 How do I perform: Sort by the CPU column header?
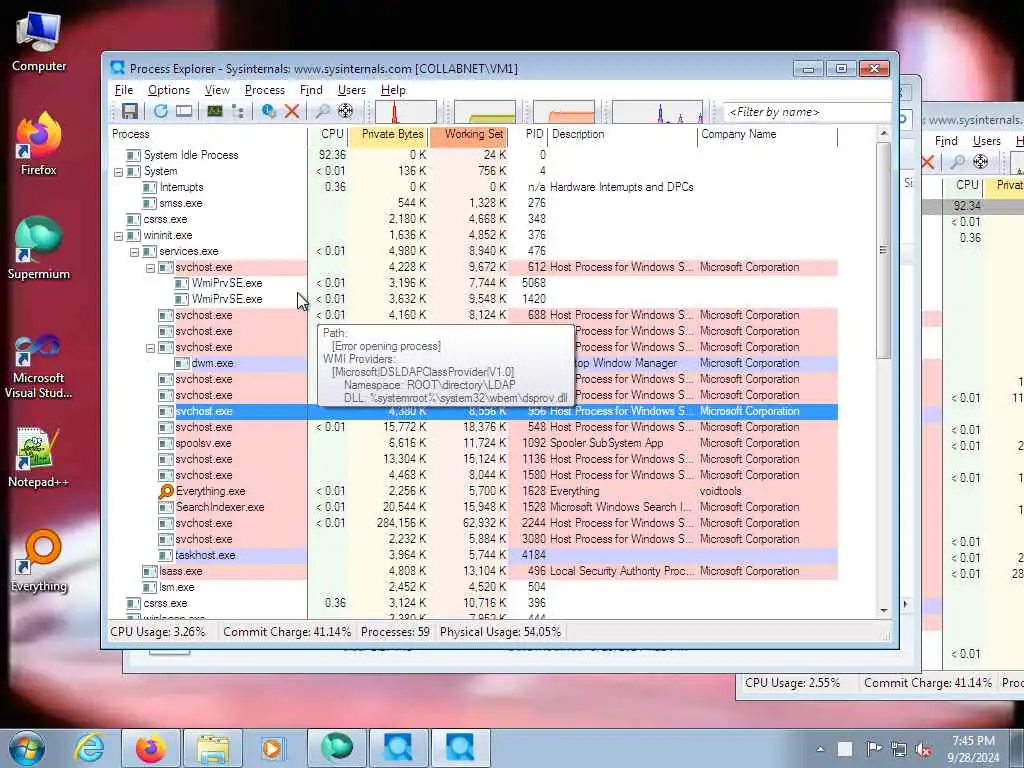(327, 134)
